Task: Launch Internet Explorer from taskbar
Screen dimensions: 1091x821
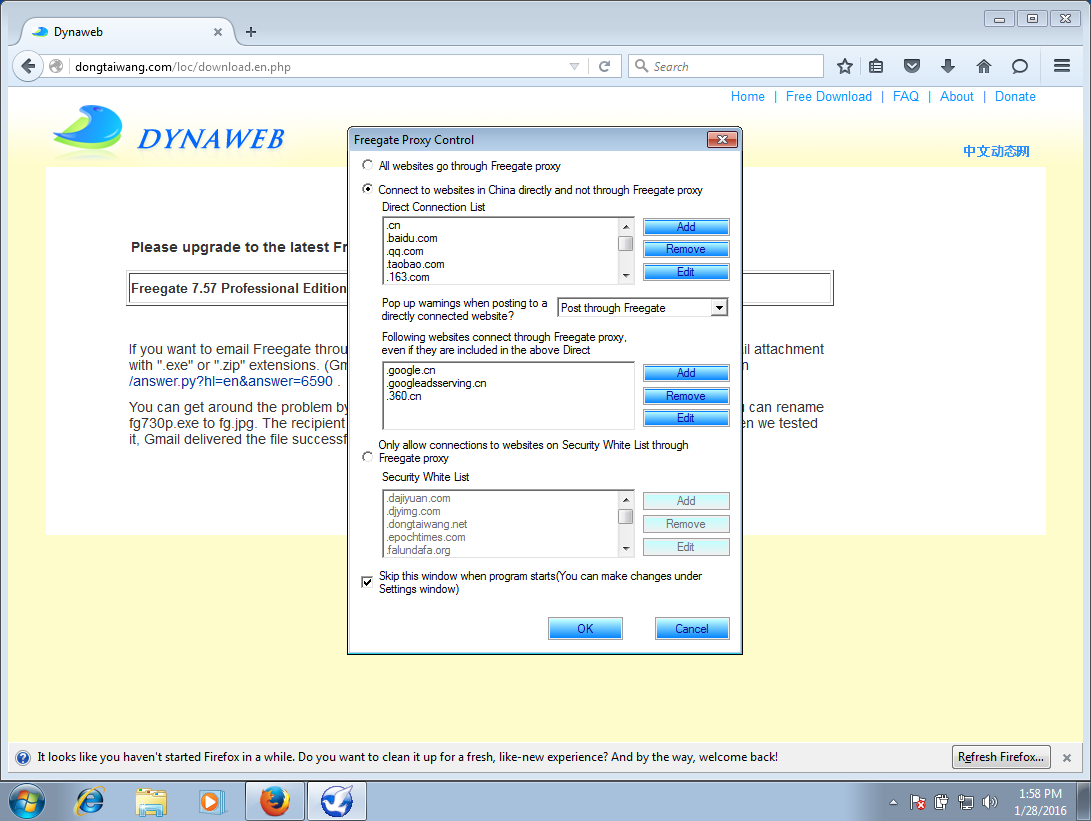Action: click(x=89, y=802)
